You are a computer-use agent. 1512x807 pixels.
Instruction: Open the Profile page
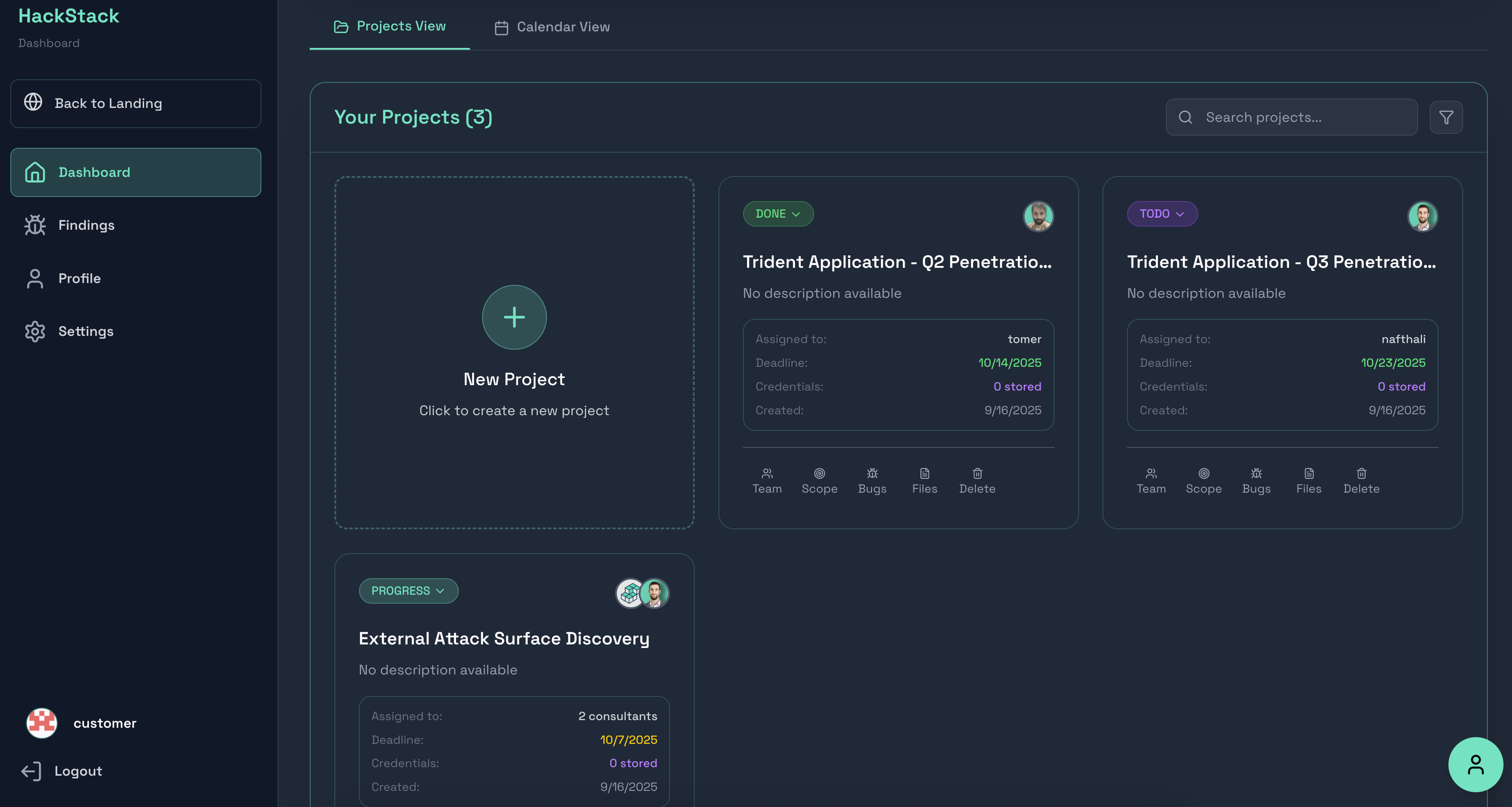[79, 279]
